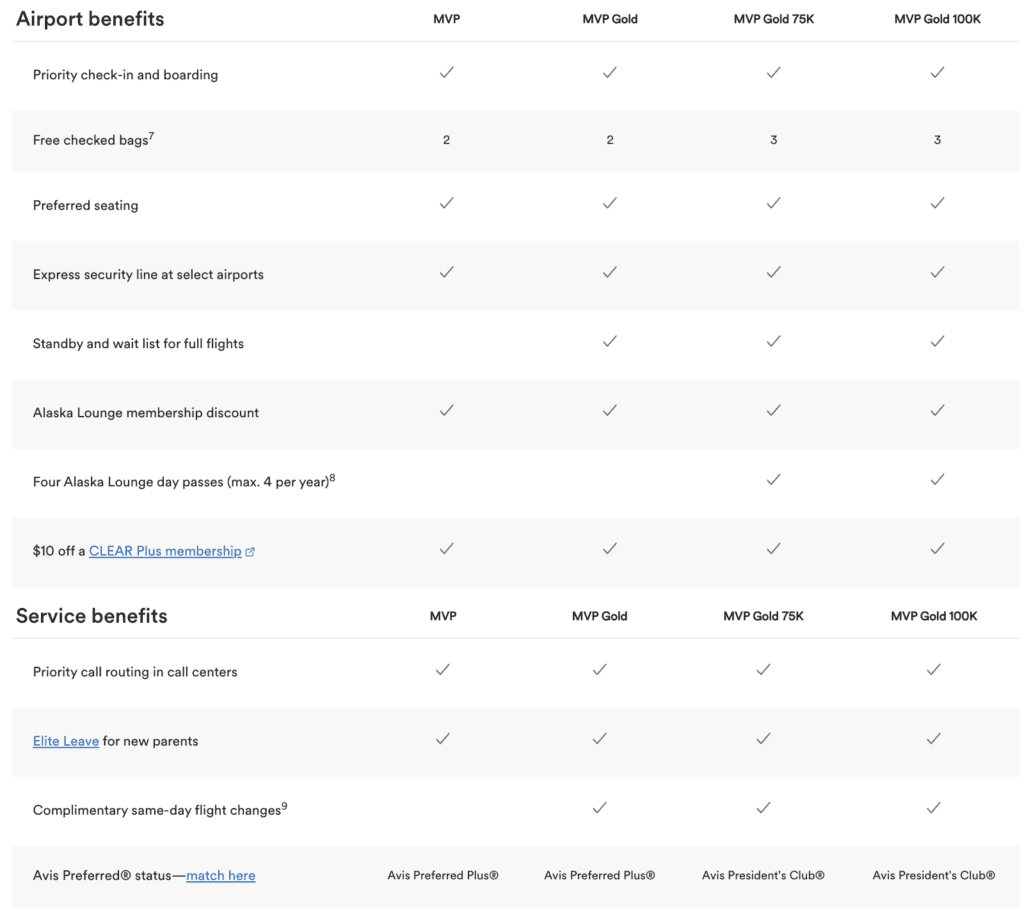Click MVP checkmark for Priority call routing
This screenshot has width=1024, height=919.
point(443,670)
